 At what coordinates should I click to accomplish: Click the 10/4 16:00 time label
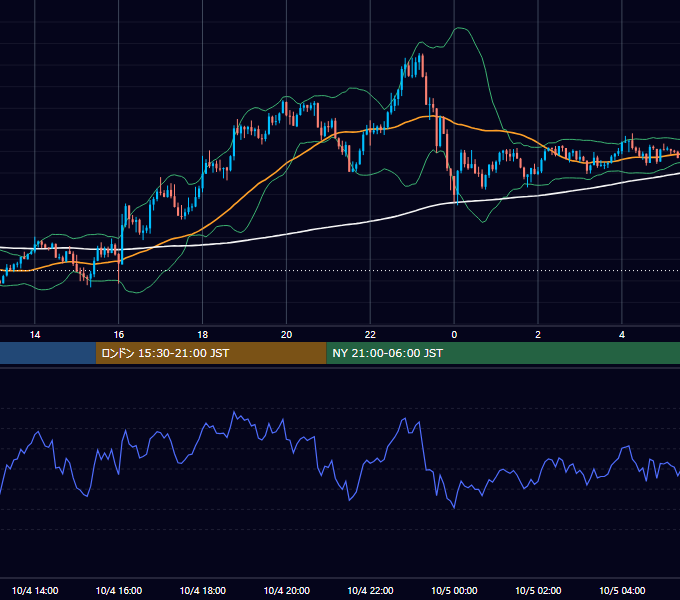tap(118, 590)
